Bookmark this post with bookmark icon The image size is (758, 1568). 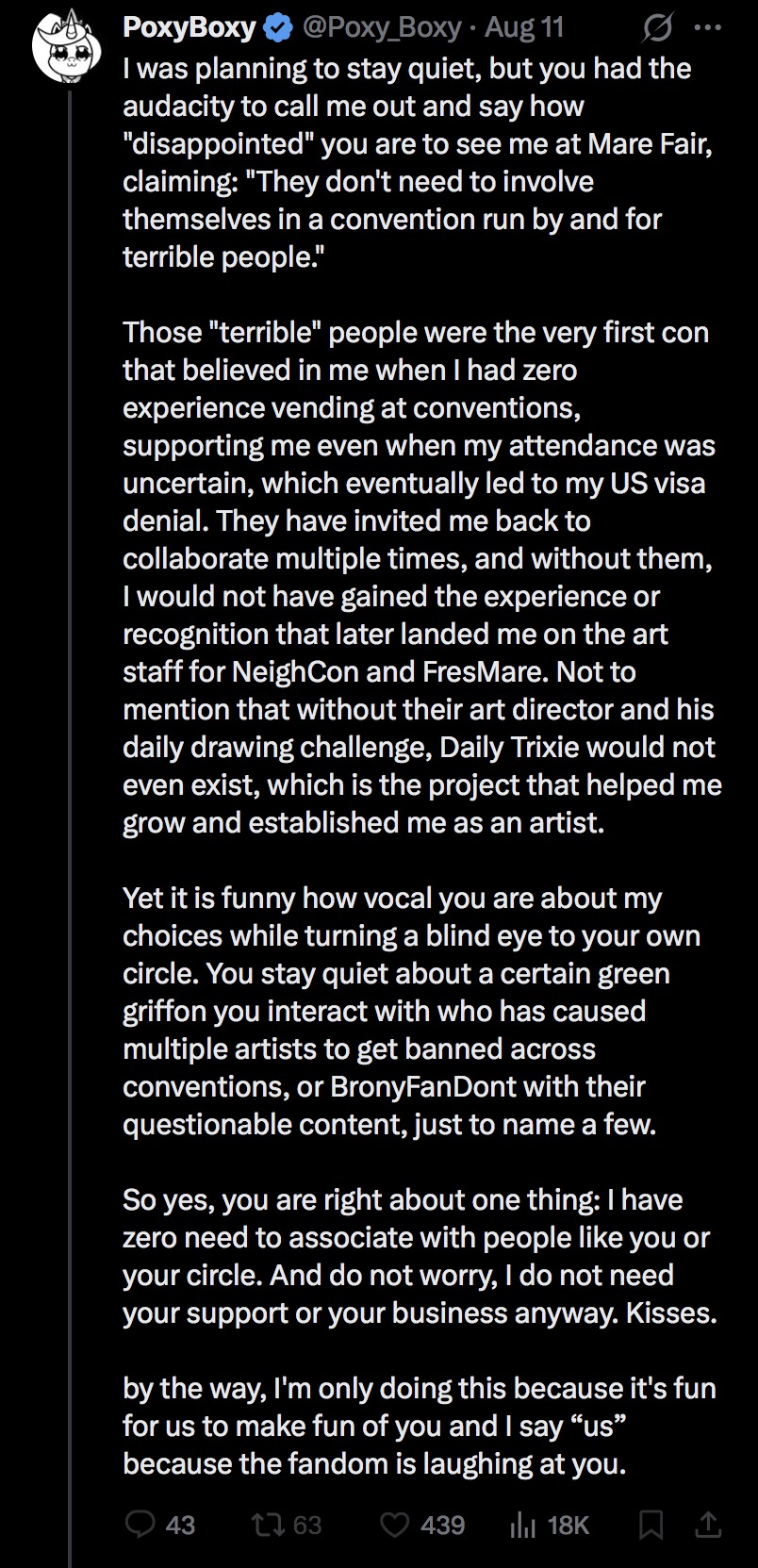[652, 1525]
